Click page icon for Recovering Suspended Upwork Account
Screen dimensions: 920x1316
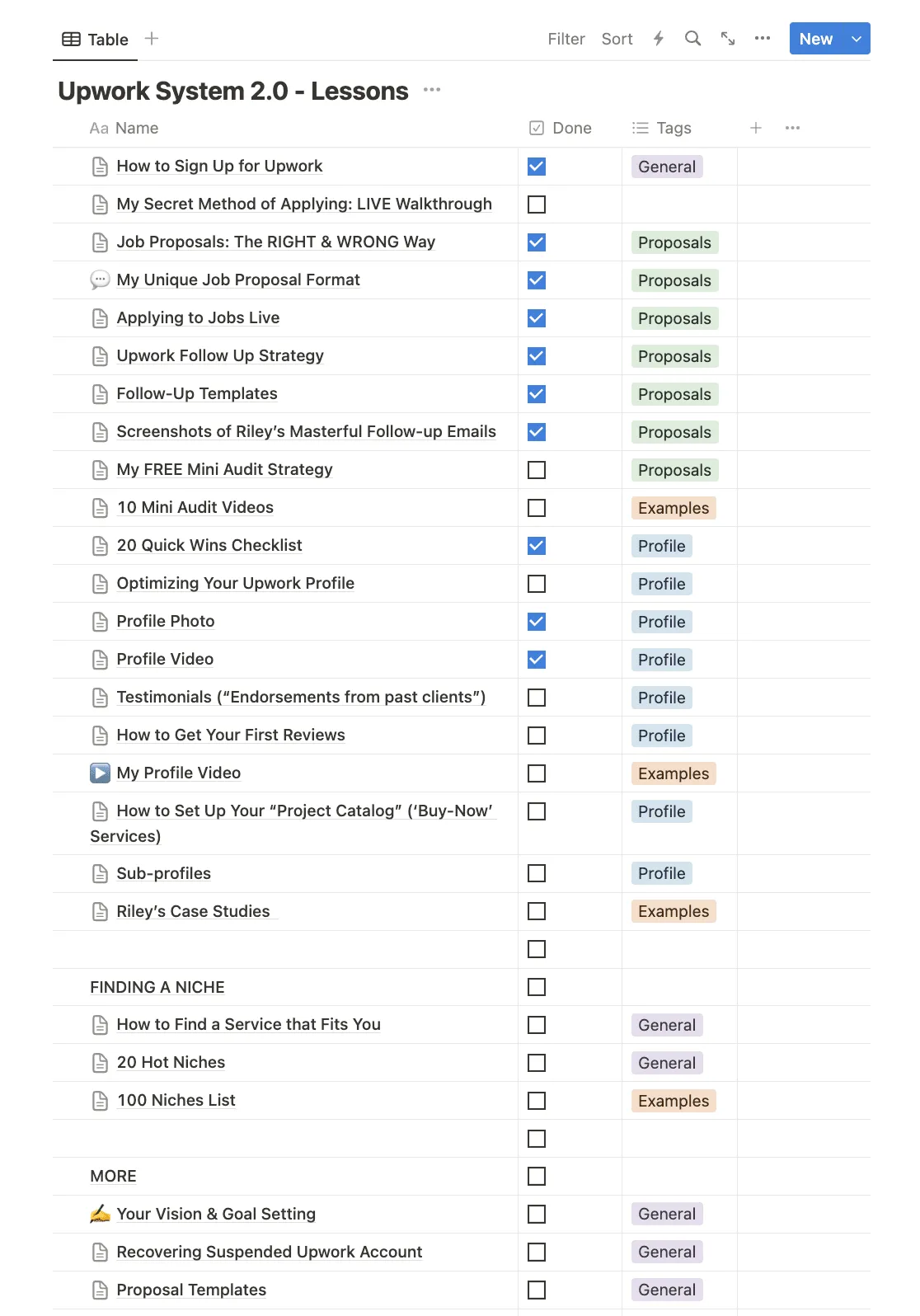point(100,1253)
